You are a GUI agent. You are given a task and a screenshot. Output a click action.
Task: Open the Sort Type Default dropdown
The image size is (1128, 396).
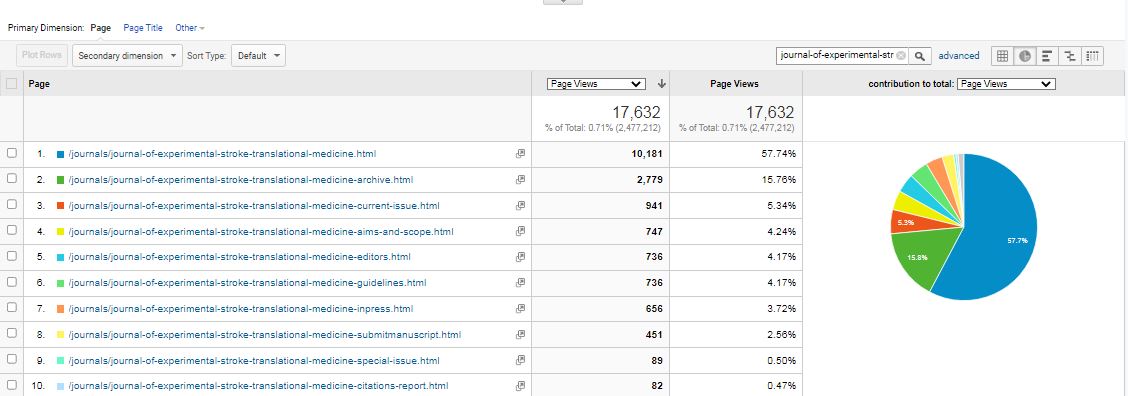point(258,55)
